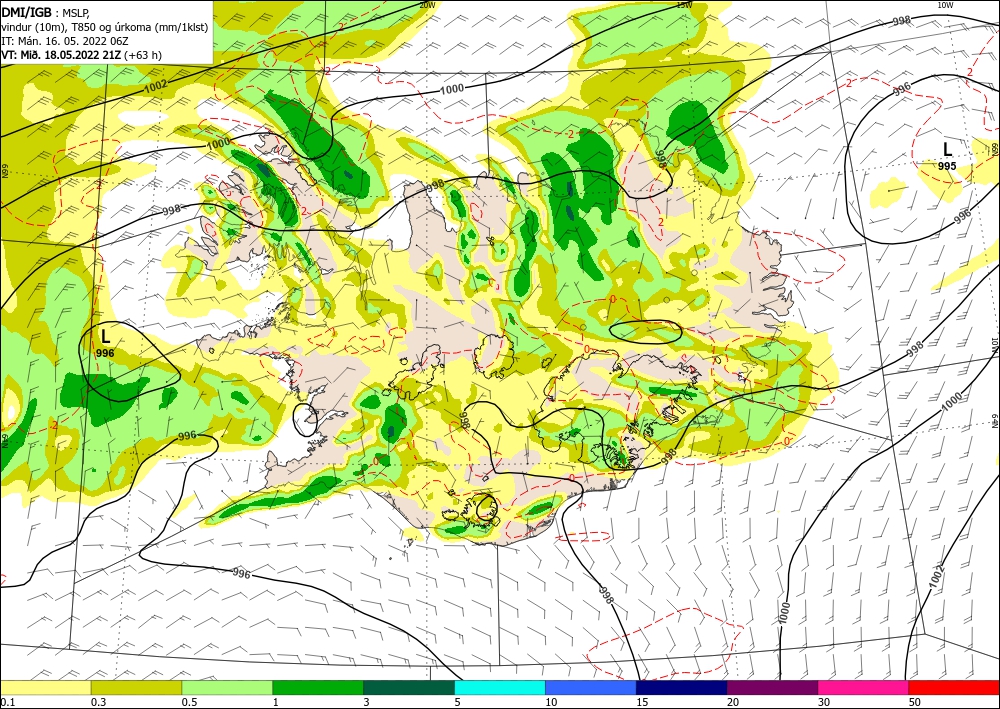The width and height of the screenshot is (1000, 709).
Task: Pick the cyan 5–10 legend swatch
Action: [500, 687]
